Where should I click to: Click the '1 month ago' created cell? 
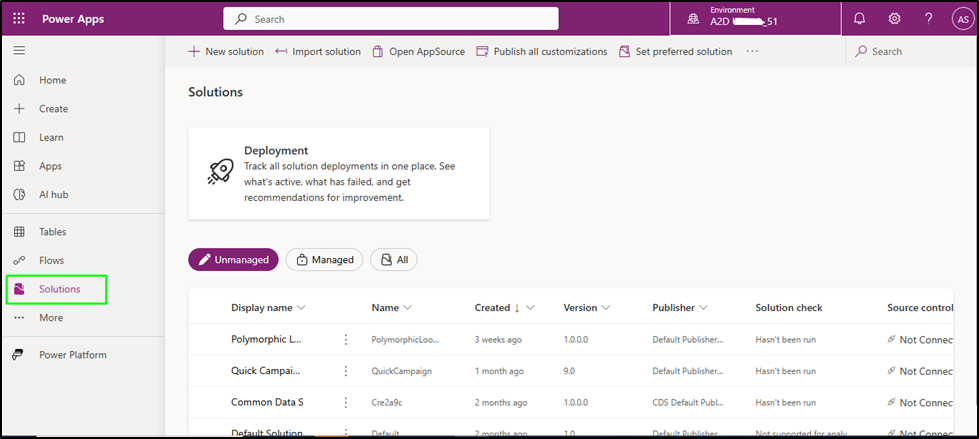(499, 371)
